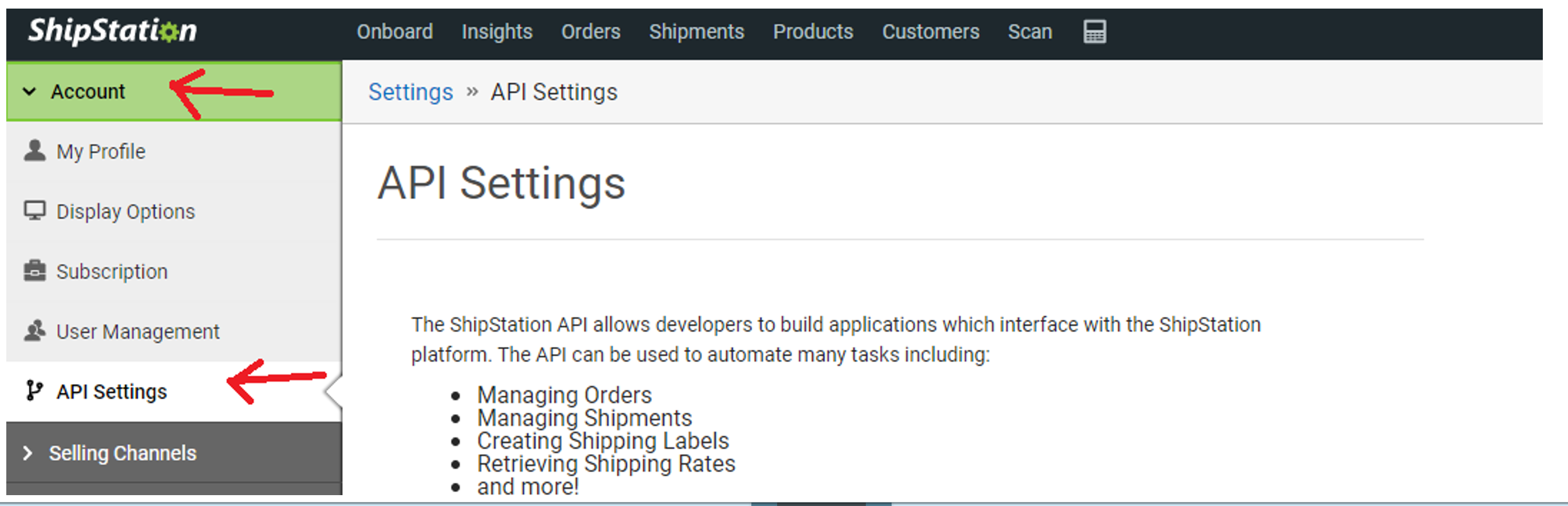1568x506 pixels.
Task: Select My Profile in the sidebar
Action: (173, 152)
